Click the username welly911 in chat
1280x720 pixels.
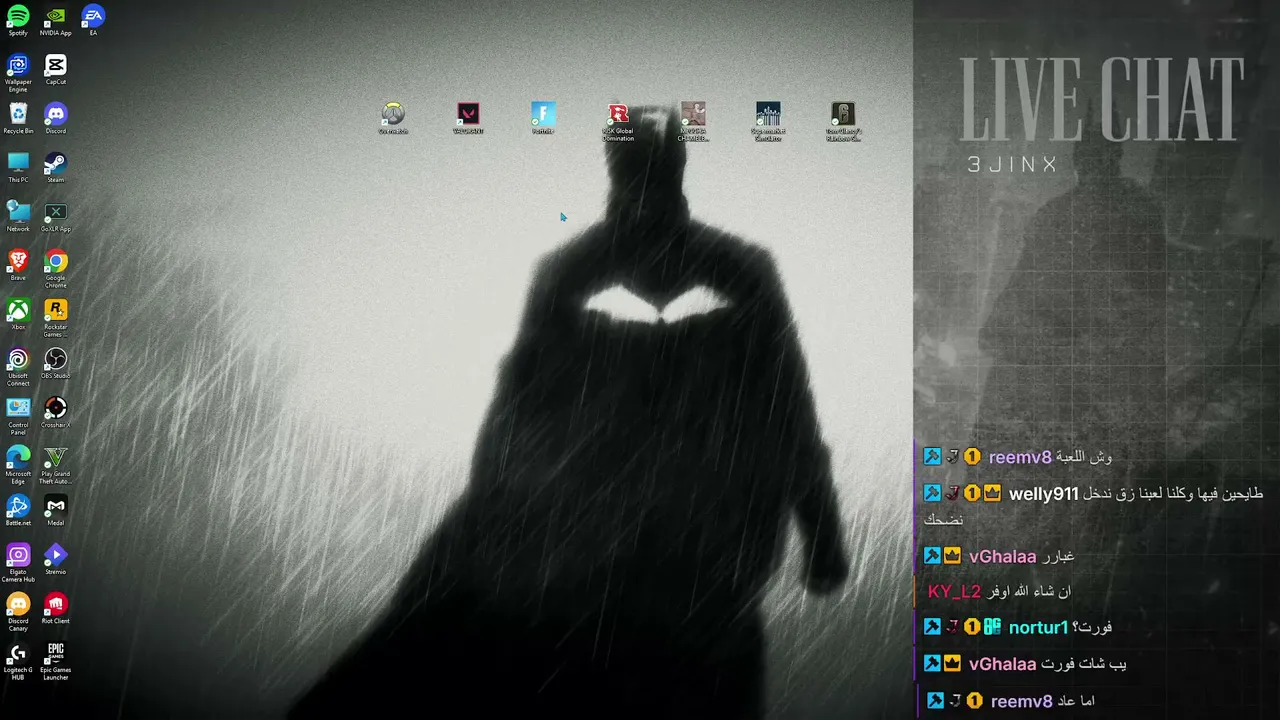pyautogui.click(x=1043, y=494)
